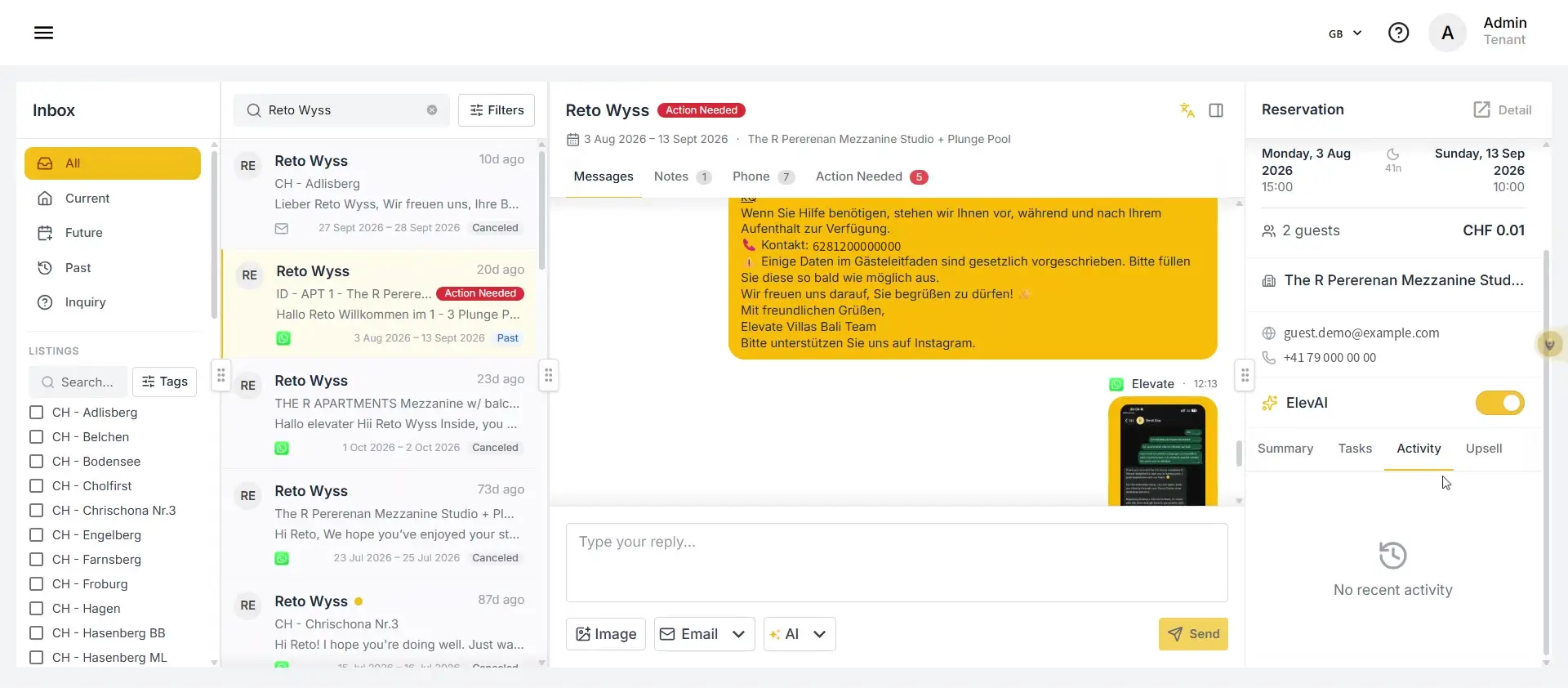Click the left panel resize handle
This screenshot has height=688, width=1568.
pos(220,375)
